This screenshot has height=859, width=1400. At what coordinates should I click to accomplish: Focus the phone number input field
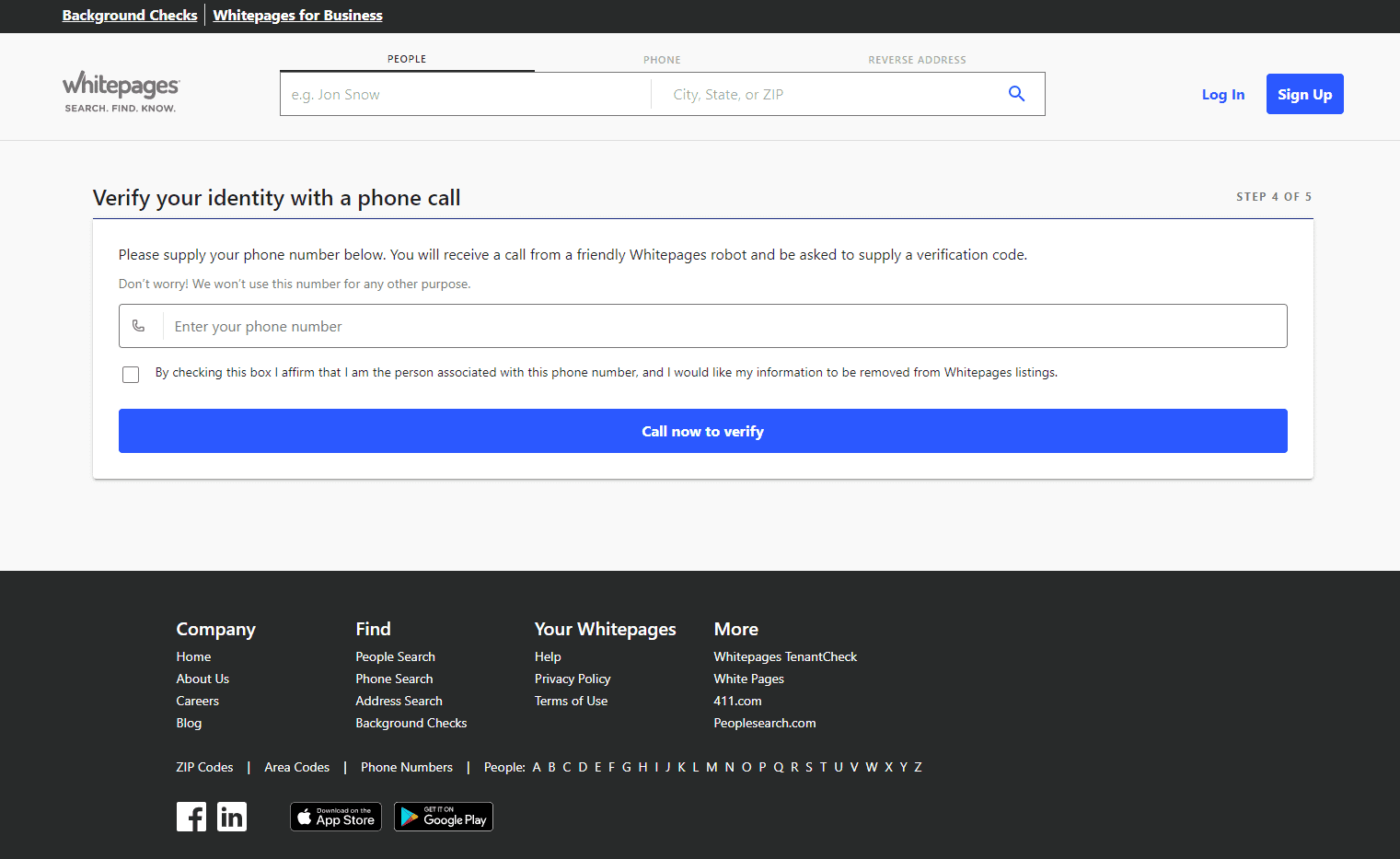pyautogui.click(x=703, y=326)
